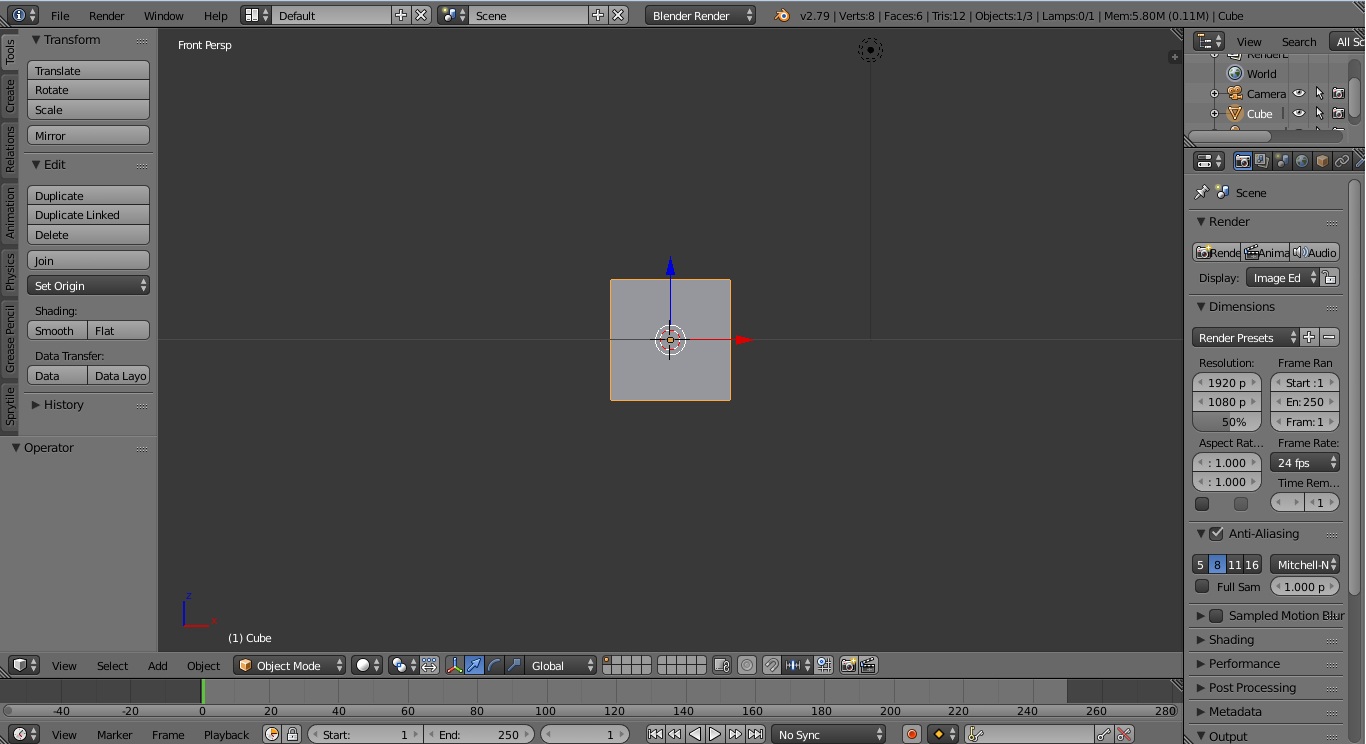Toggle the Anti-Aliasing checkbox
Image resolution: width=1366 pixels, height=744 pixels.
click(x=1216, y=533)
